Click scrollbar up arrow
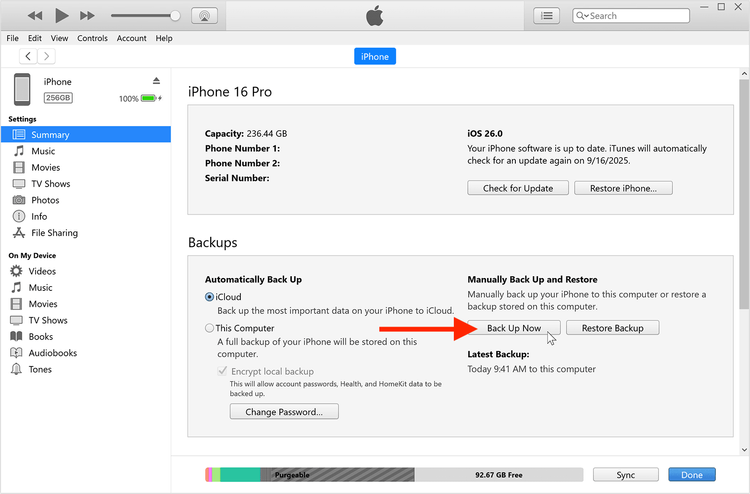Screen dimensions: 750x494 (744, 74)
